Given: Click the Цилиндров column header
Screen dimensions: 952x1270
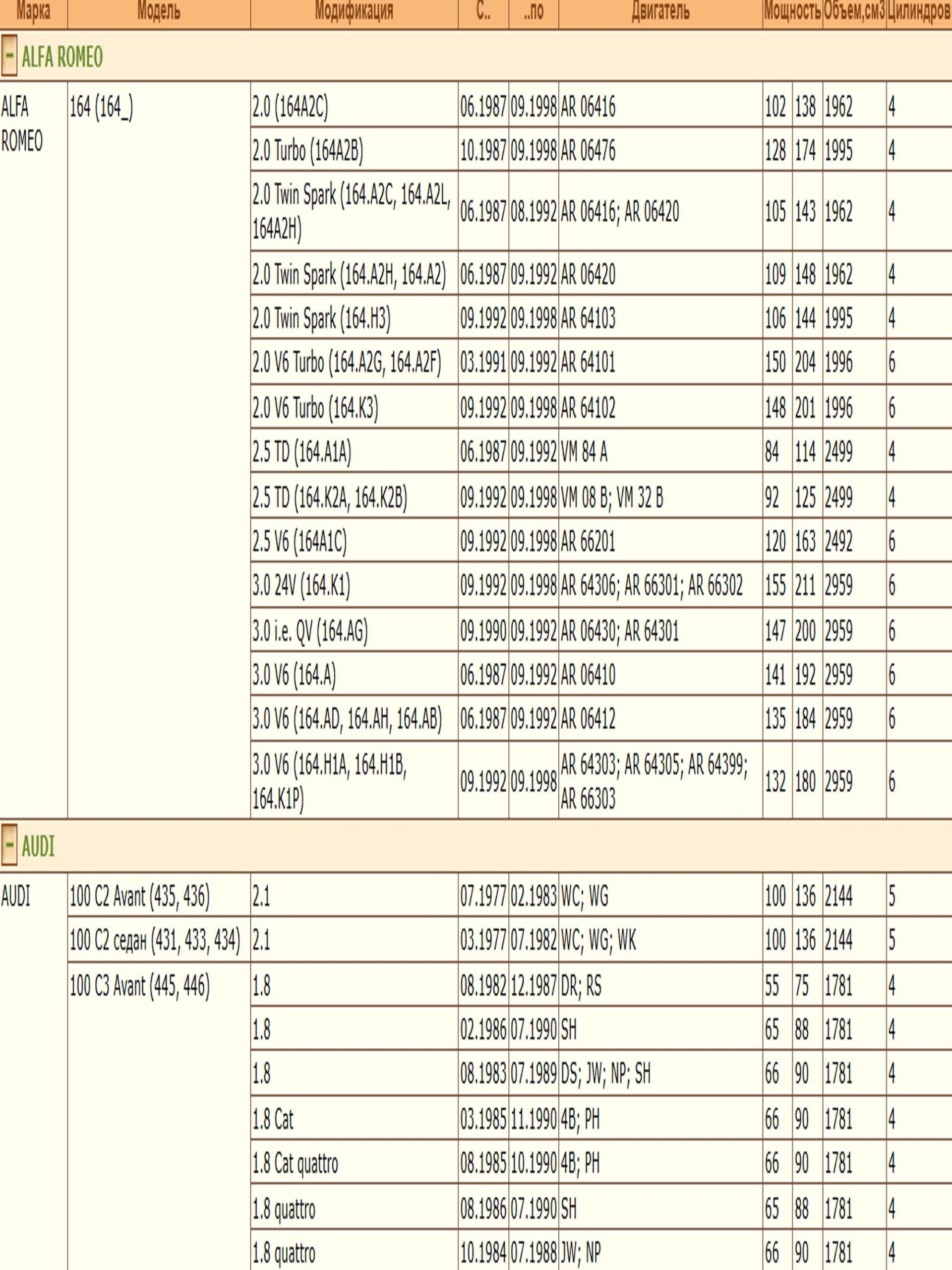Looking at the screenshot, I should coord(918,11).
